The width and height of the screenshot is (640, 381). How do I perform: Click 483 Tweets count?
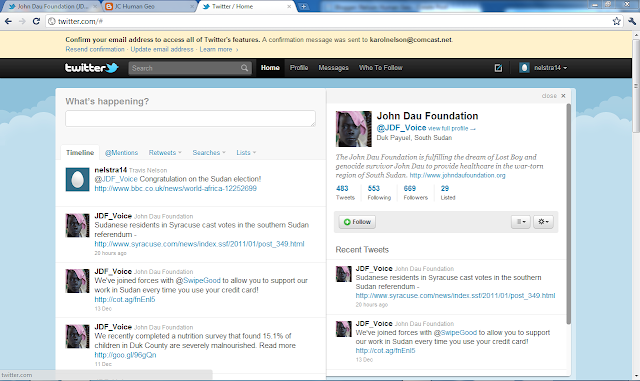point(345,192)
